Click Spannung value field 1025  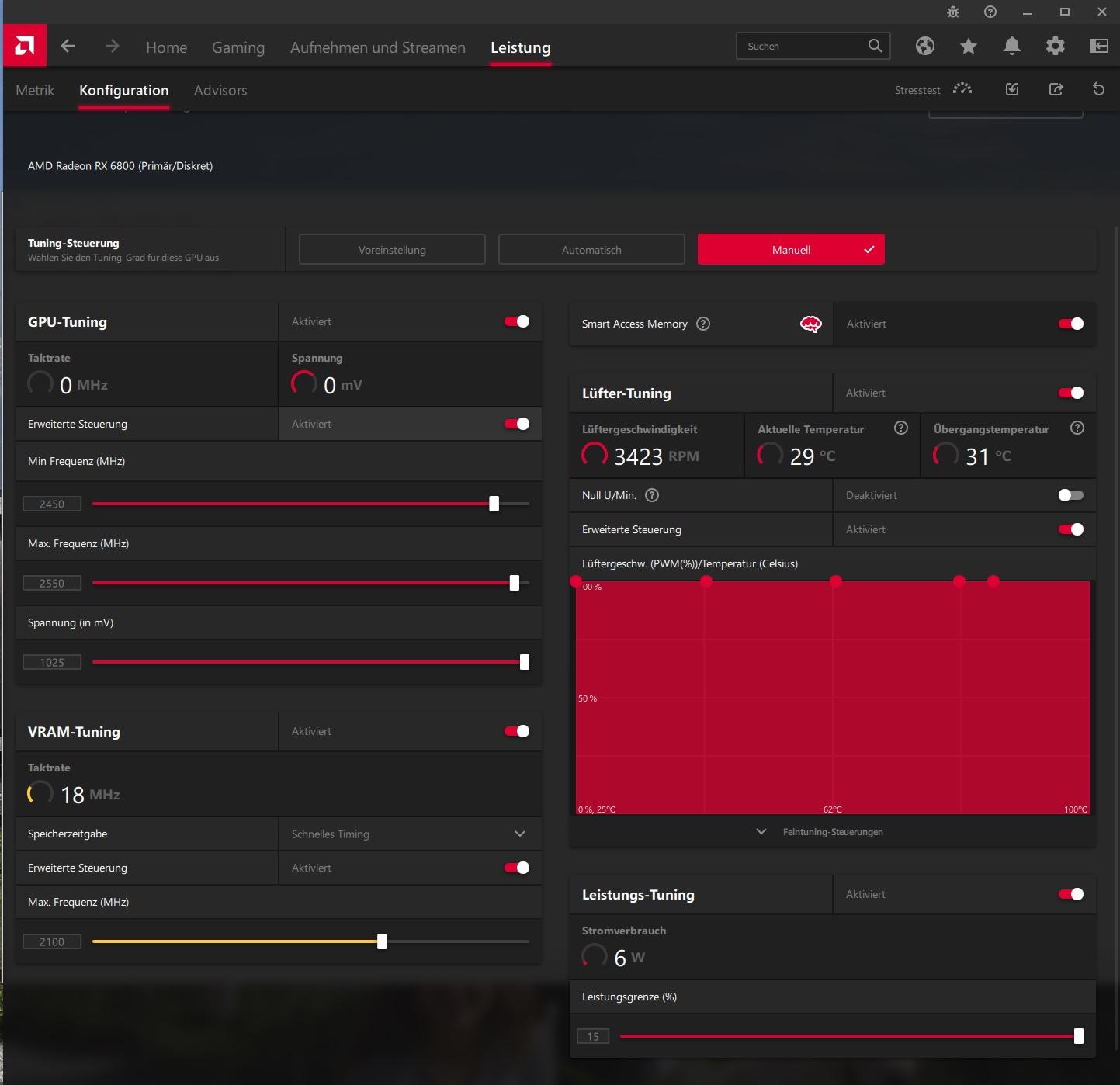(52, 662)
